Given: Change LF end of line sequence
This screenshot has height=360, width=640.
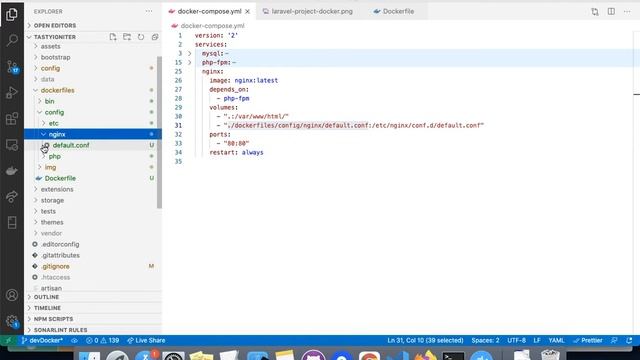Looking at the screenshot, I should pyautogui.click(x=537, y=340).
